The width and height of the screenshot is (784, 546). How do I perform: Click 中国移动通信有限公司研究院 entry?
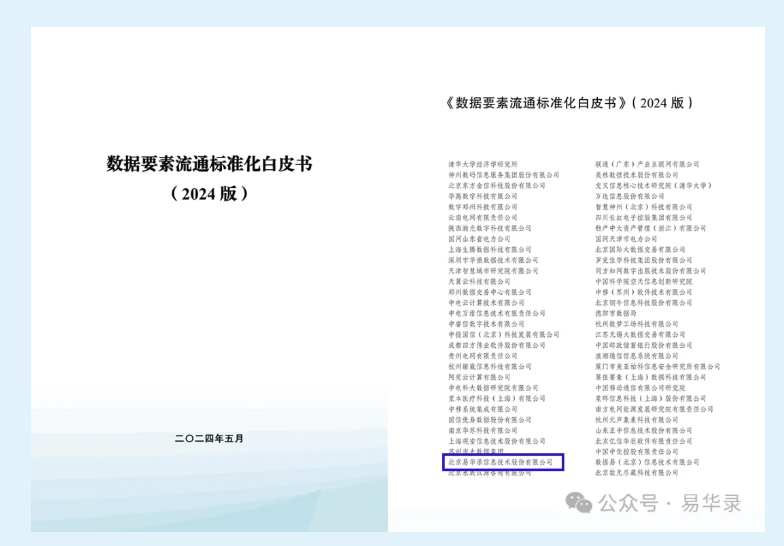640,387
